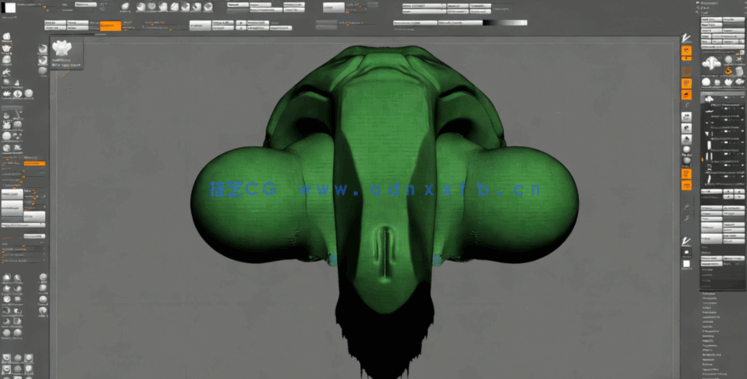Click the topmost brush icon on the left shelf

click(7, 37)
